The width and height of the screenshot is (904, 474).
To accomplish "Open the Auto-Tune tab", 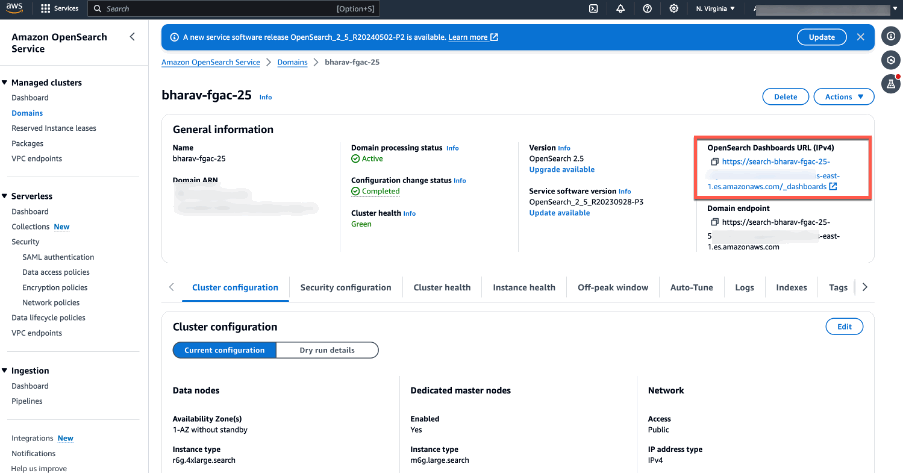I will pos(691,287).
